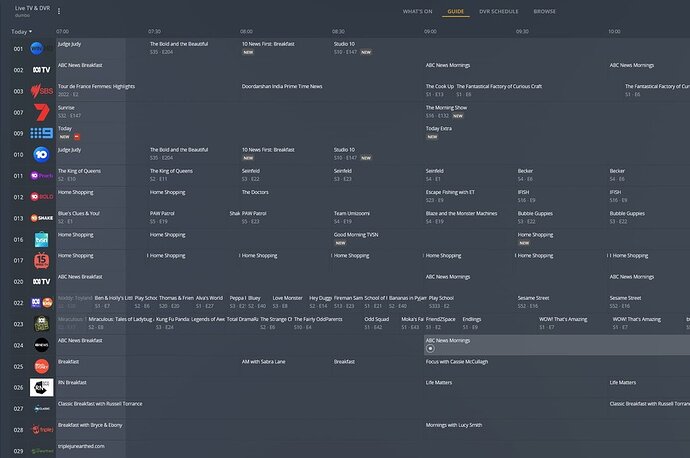Select Mornings with Lucy Smith
The image size is (690, 458).
tap(453, 425)
